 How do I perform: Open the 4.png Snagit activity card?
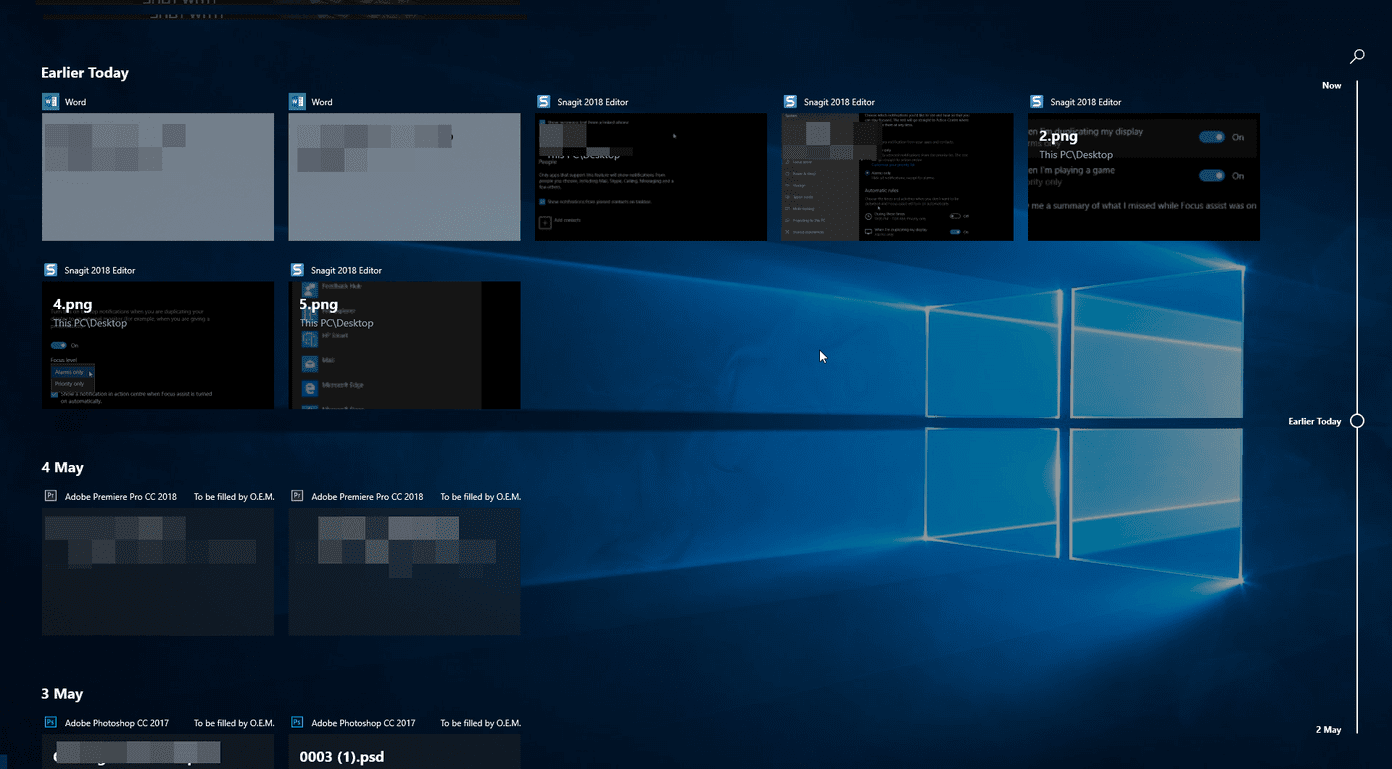pyautogui.click(x=158, y=345)
